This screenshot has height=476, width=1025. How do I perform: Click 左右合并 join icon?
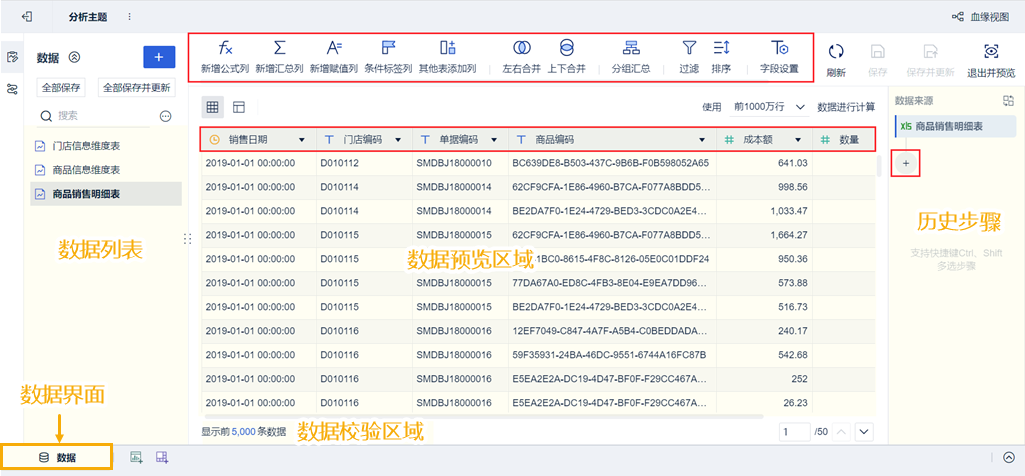click(522, 48)
